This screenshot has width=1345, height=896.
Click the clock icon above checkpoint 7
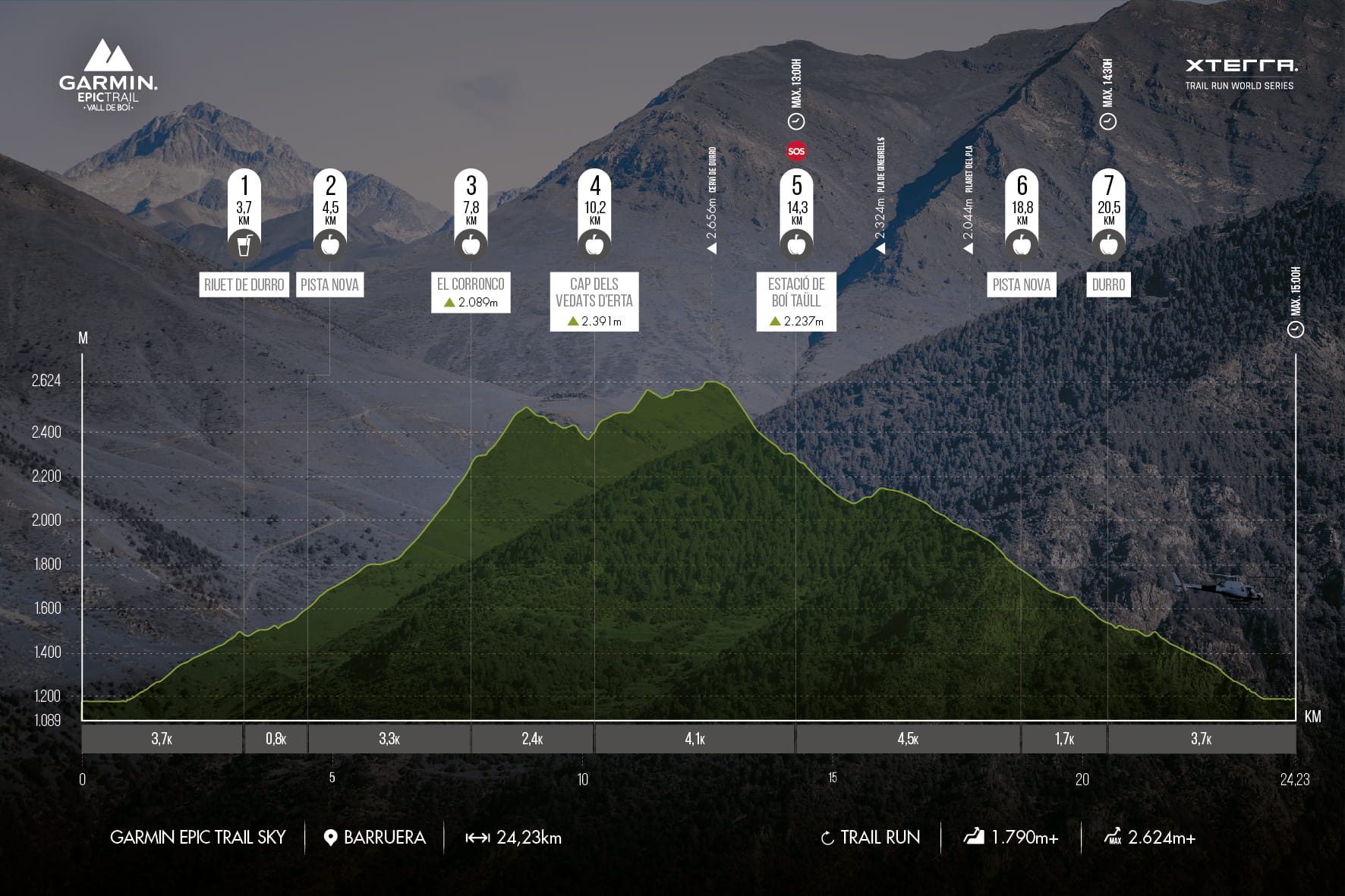pos(1108,121)
